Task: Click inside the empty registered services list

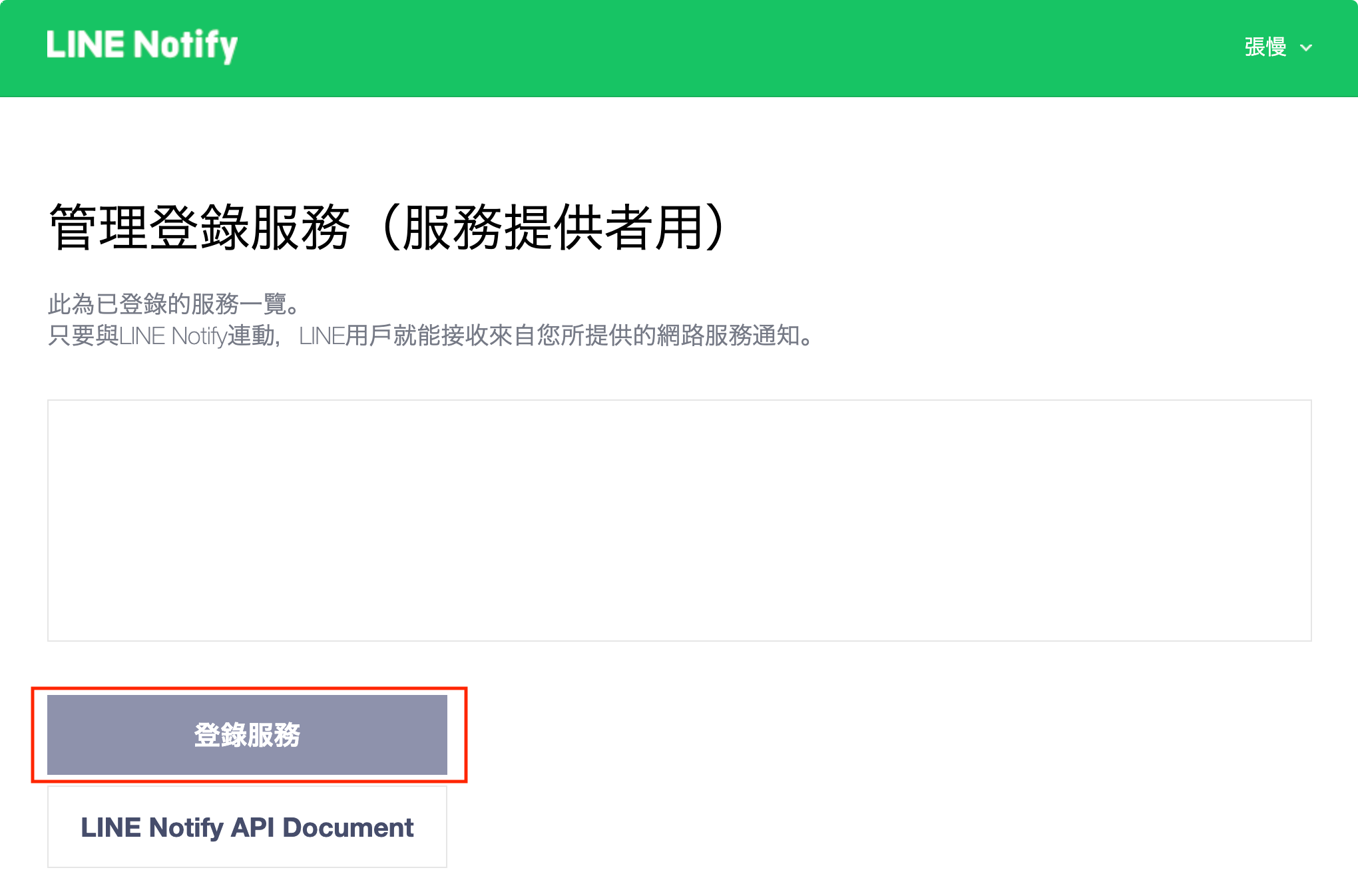Action: [x=679, y=520]
